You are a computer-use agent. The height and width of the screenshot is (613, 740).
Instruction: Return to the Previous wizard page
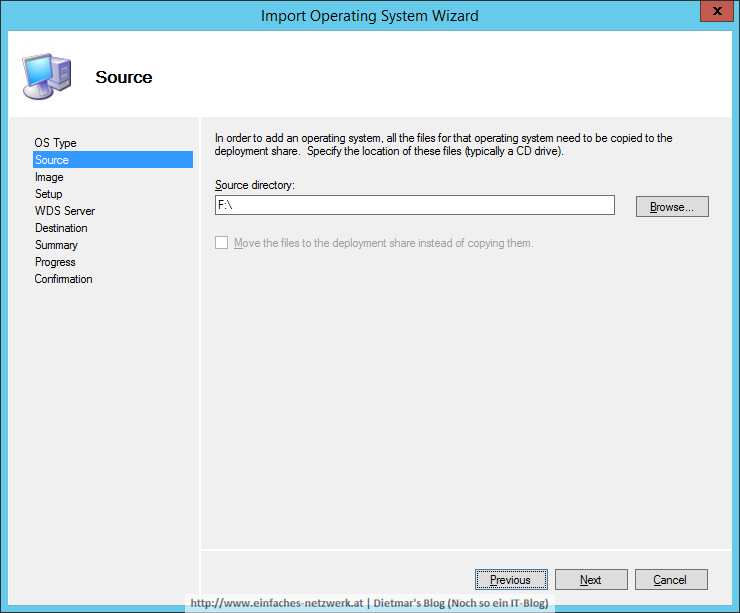[x=511, y=579]
